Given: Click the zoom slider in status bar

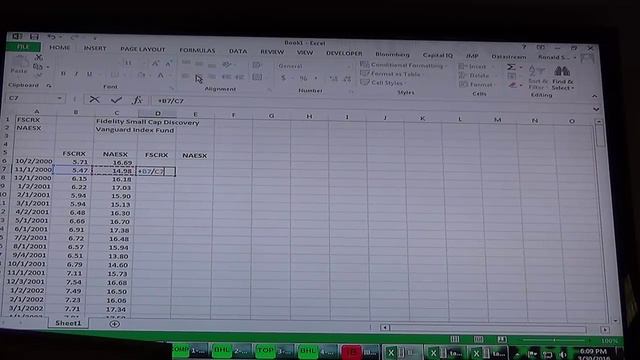Looking at the screenshot, I should tap(554, 340).
